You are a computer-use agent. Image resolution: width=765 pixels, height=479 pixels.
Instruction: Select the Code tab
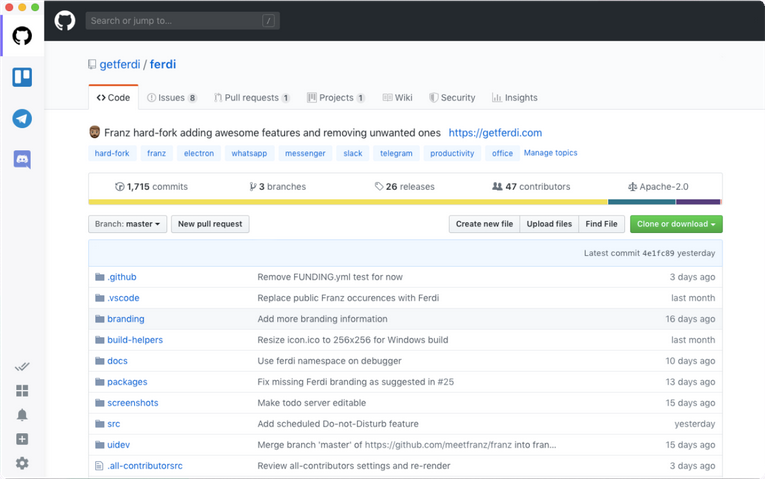coord(113,98)
